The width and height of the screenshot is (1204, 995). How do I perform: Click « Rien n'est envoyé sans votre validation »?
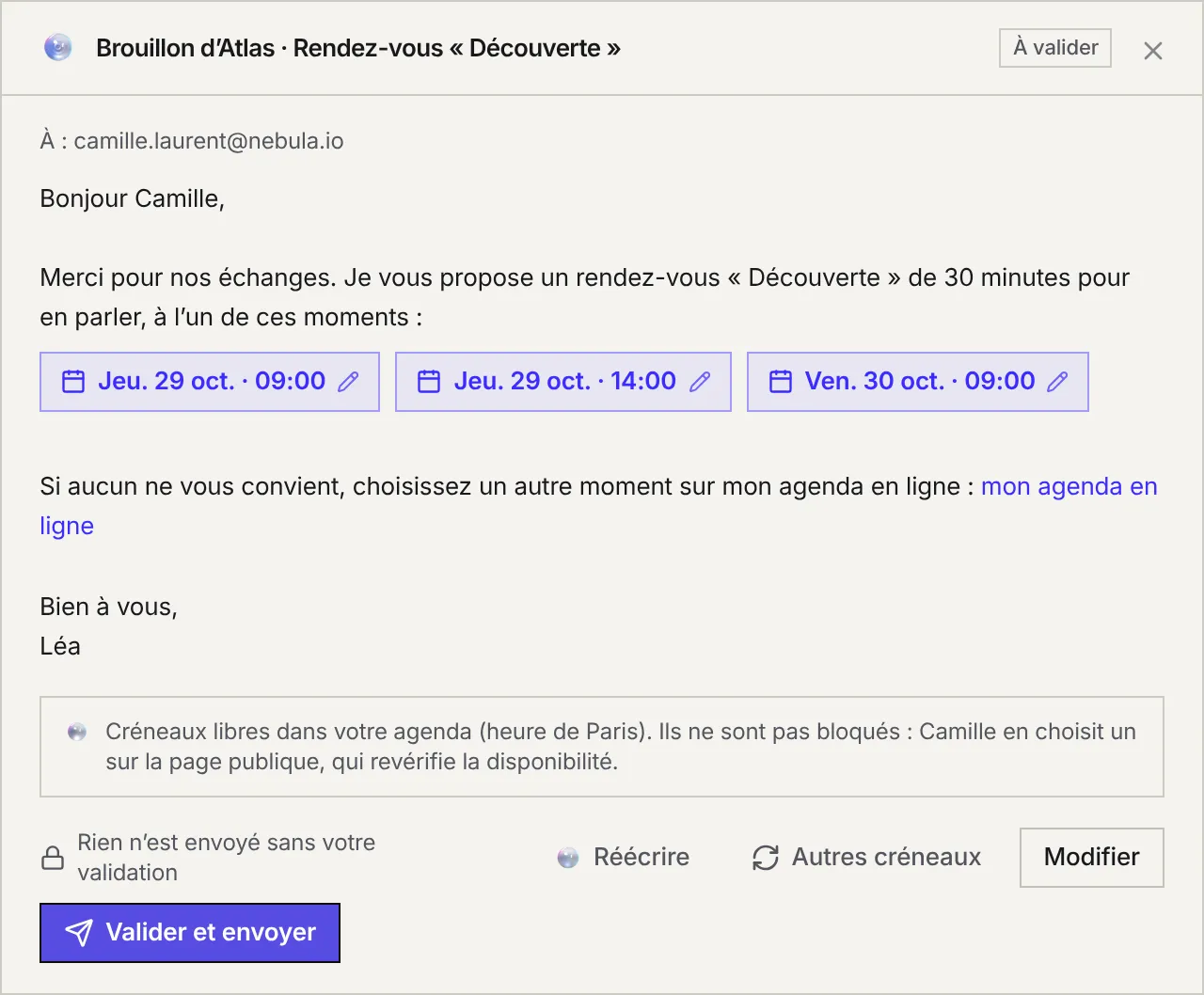tap(227, 858)
